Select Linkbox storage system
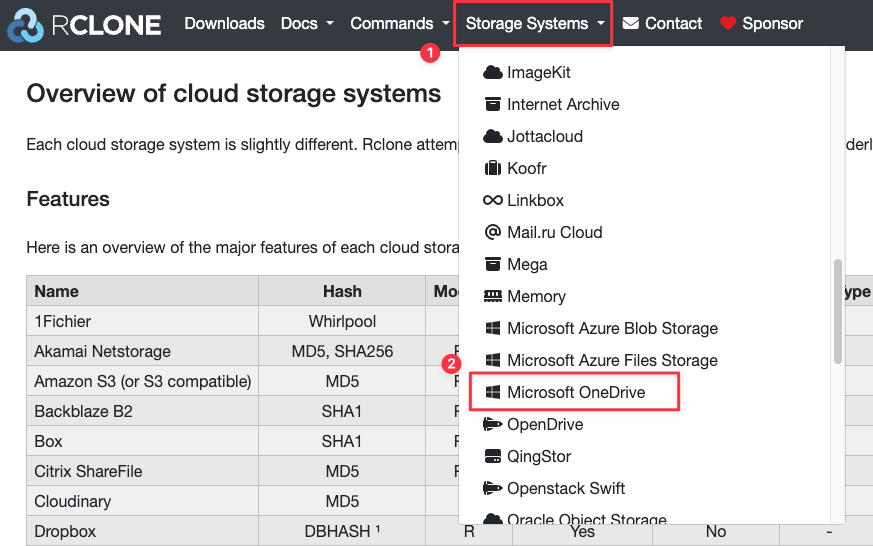 [535, 200]
